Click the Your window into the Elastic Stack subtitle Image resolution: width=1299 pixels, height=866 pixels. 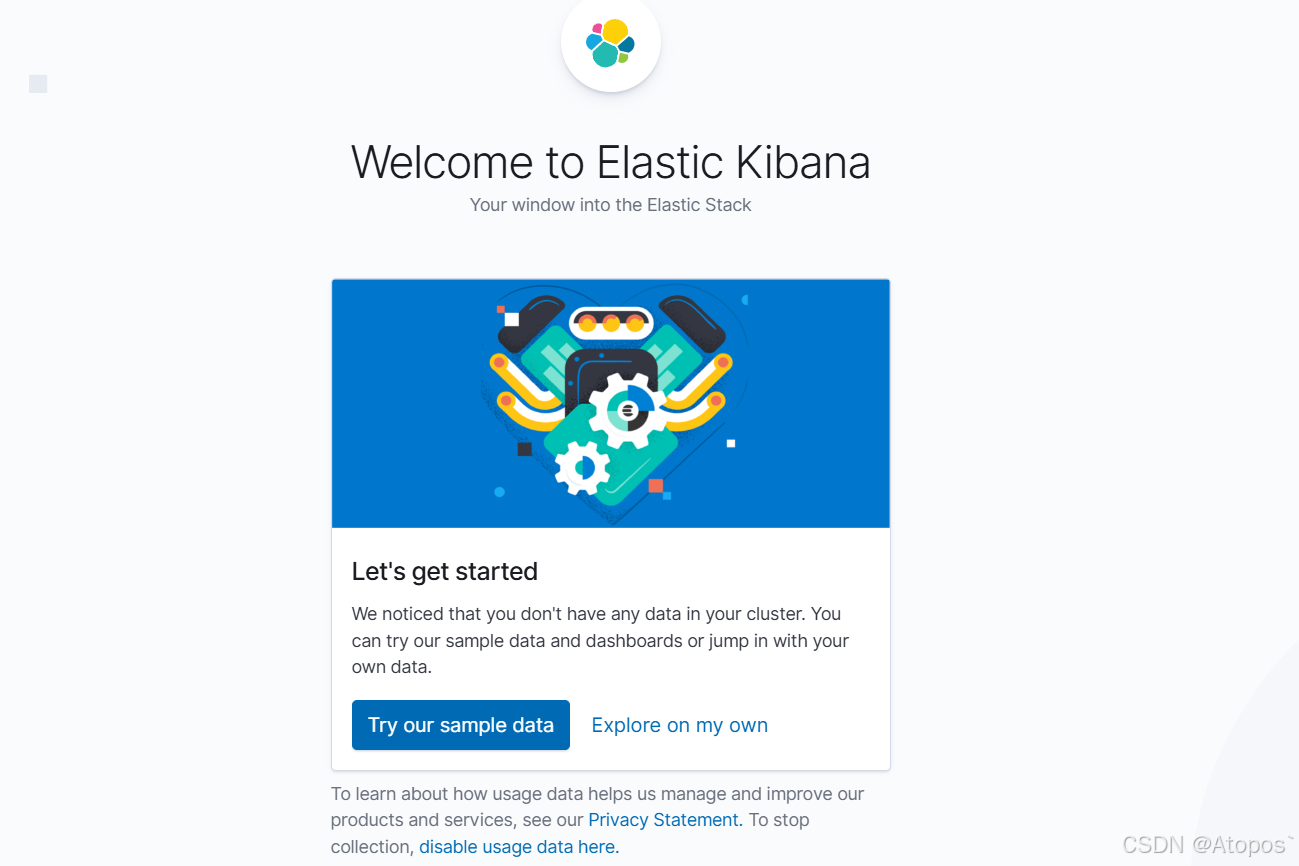point(611,205)
